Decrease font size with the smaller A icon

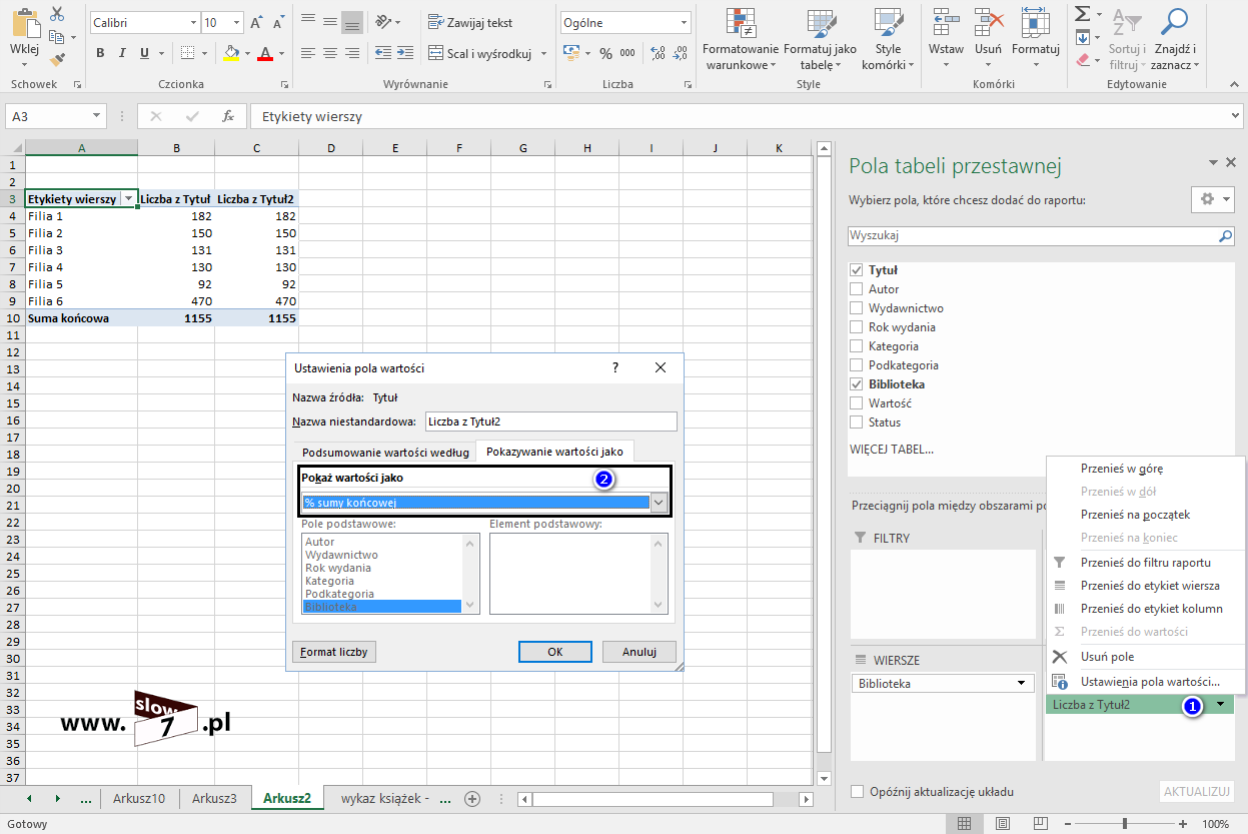coord(279,22)
